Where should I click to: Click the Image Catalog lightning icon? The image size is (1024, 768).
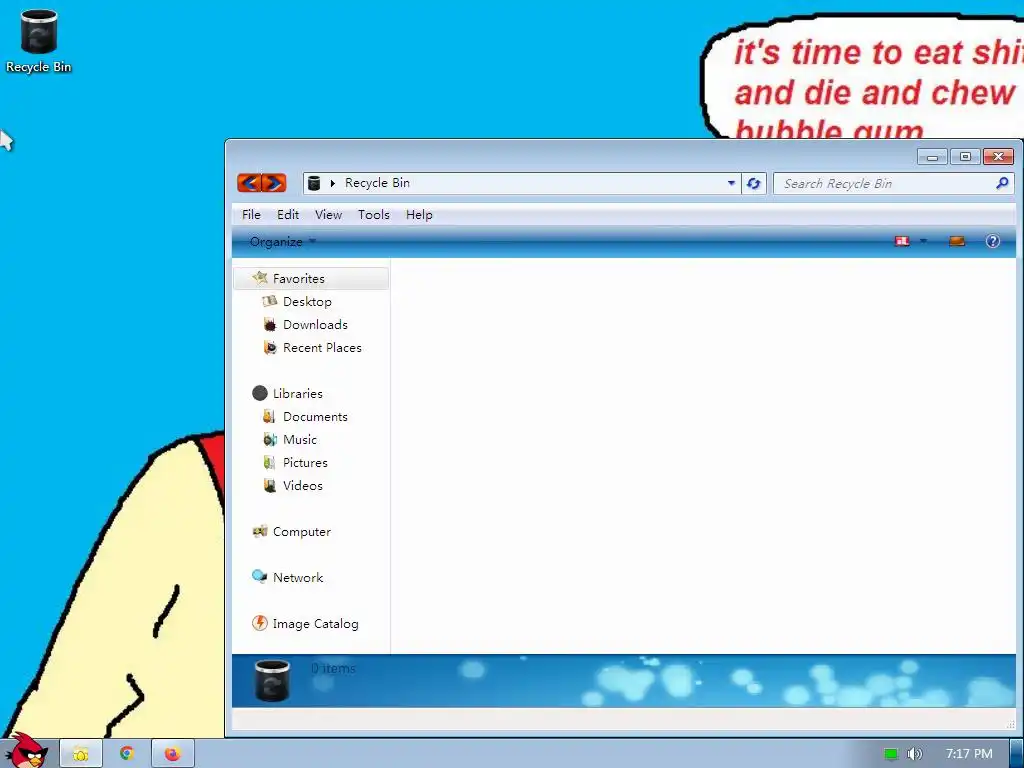point(260,623)
